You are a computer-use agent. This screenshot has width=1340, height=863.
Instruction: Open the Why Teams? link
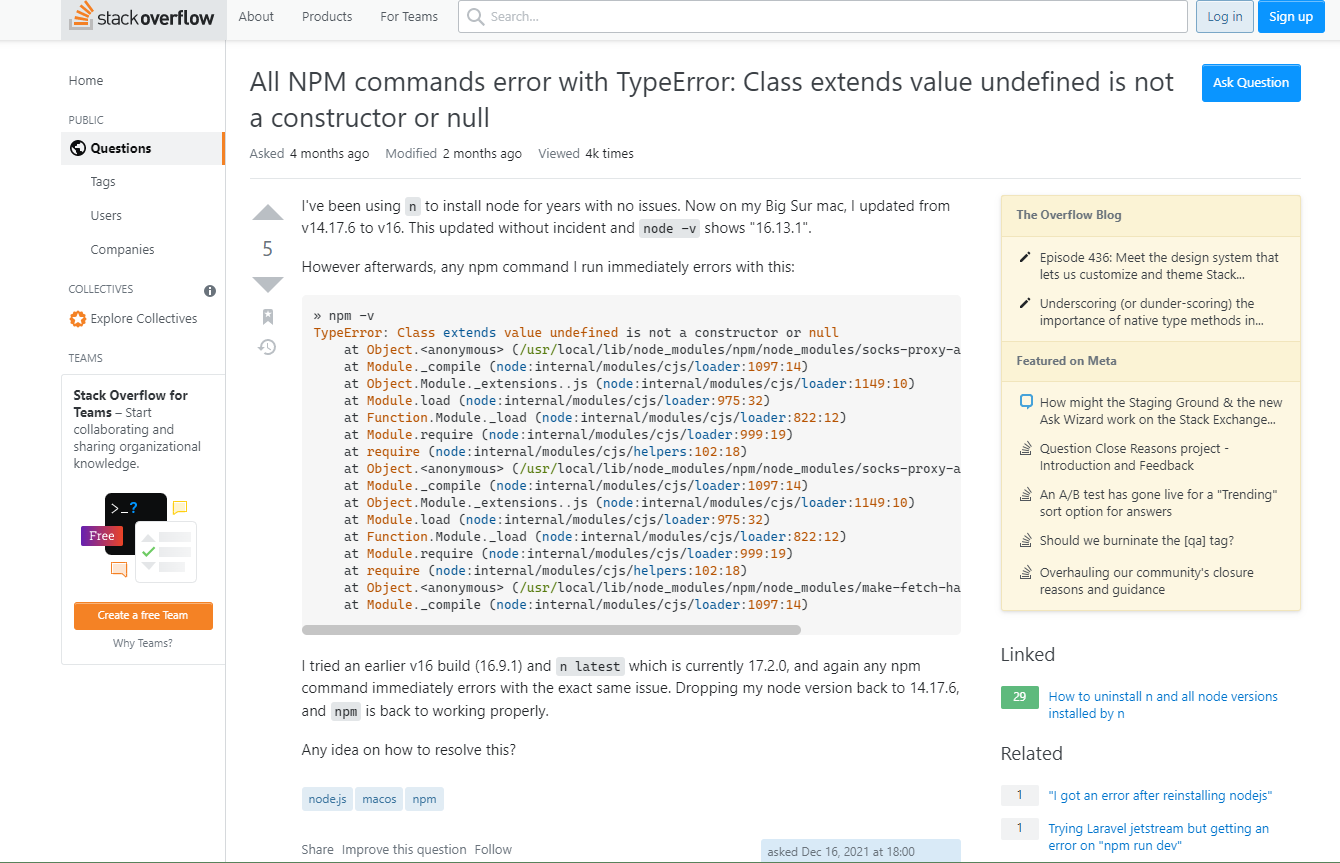coord(143,643)
